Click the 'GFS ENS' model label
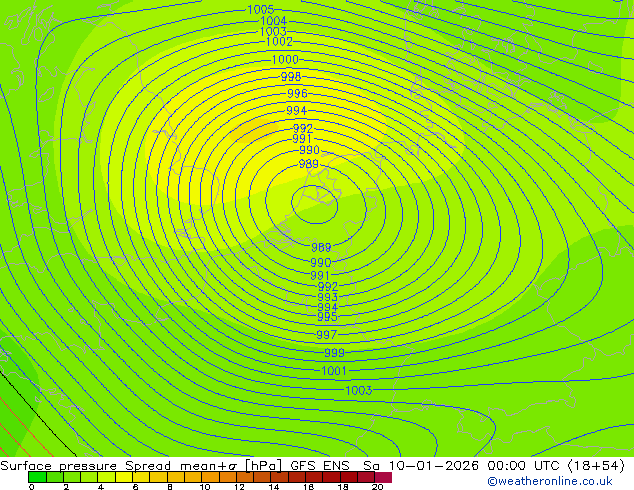 click(320, 466)
